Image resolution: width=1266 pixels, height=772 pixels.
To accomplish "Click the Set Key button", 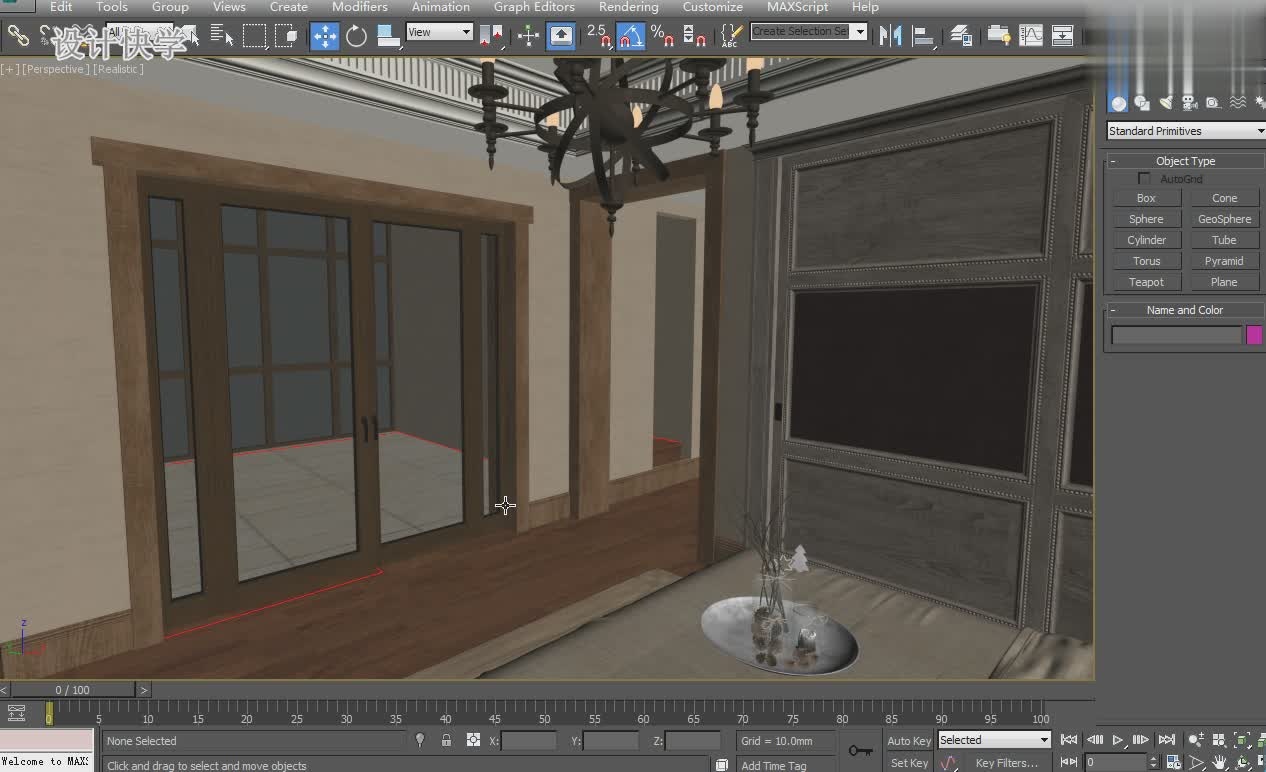I will click(909, 763).
